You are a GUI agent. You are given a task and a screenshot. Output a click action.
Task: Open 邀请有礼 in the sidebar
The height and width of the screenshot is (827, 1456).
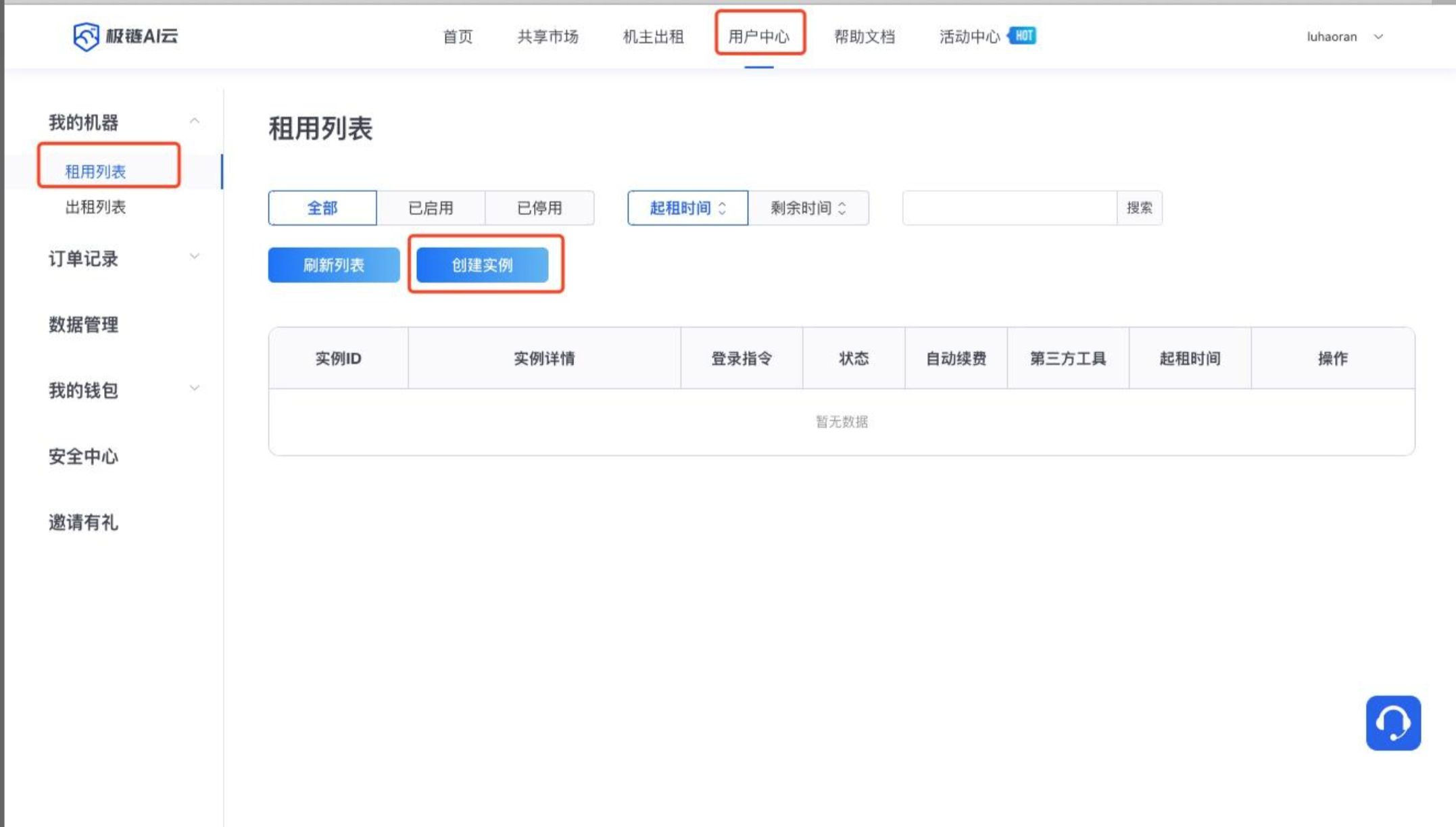tap(83, 522)
